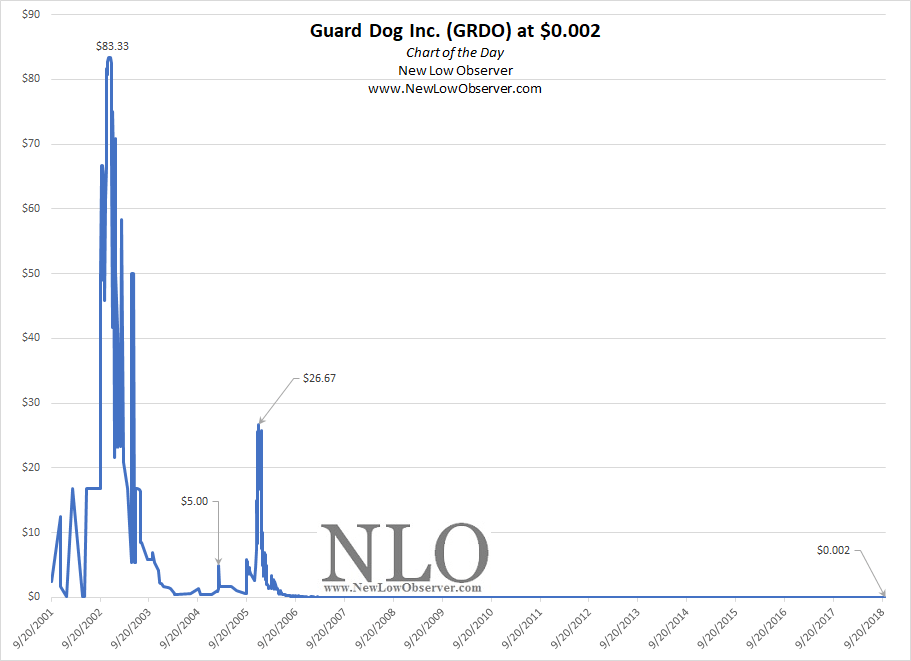Click the $80 y-axis label
This screenshot has height=661, width=911.
click(31, 78)
